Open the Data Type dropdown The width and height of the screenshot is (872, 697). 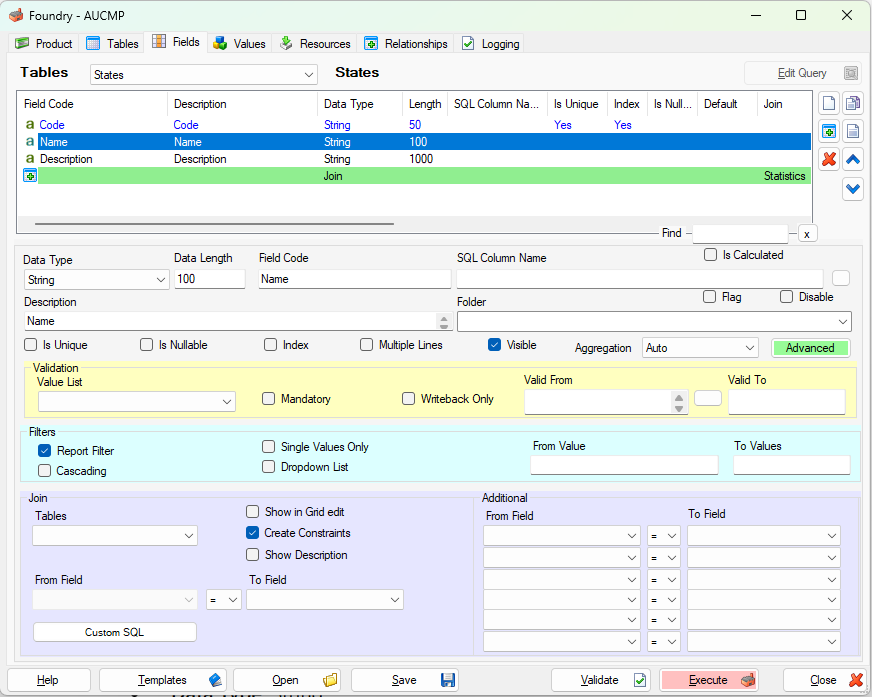click(96, 280)
